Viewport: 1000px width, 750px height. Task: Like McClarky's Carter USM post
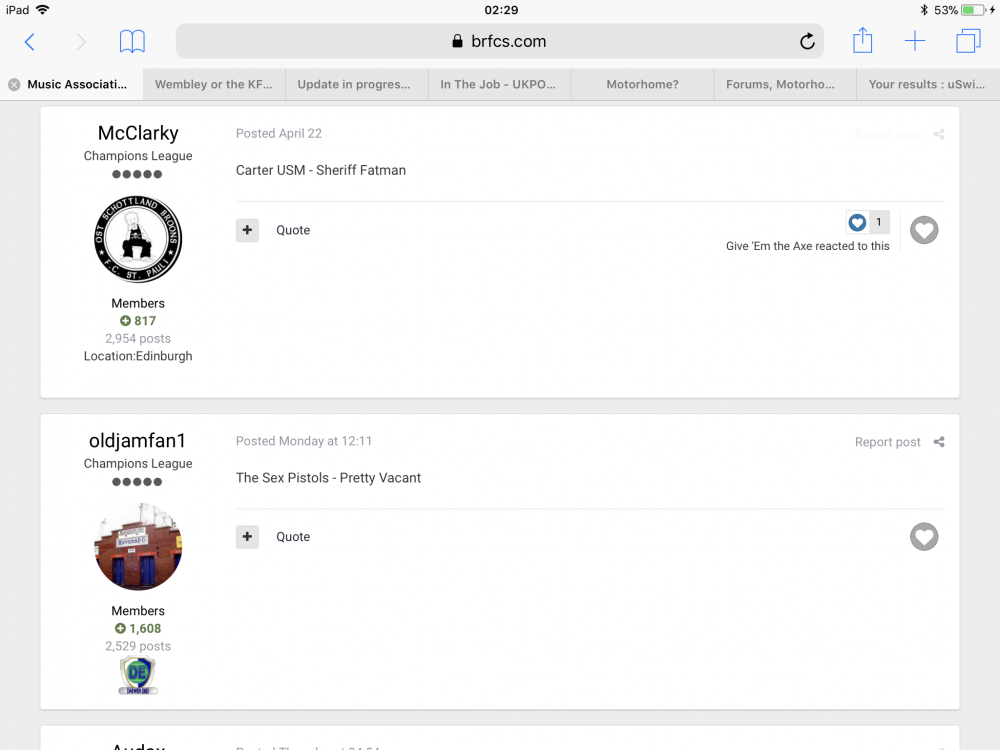coord(924,230)
